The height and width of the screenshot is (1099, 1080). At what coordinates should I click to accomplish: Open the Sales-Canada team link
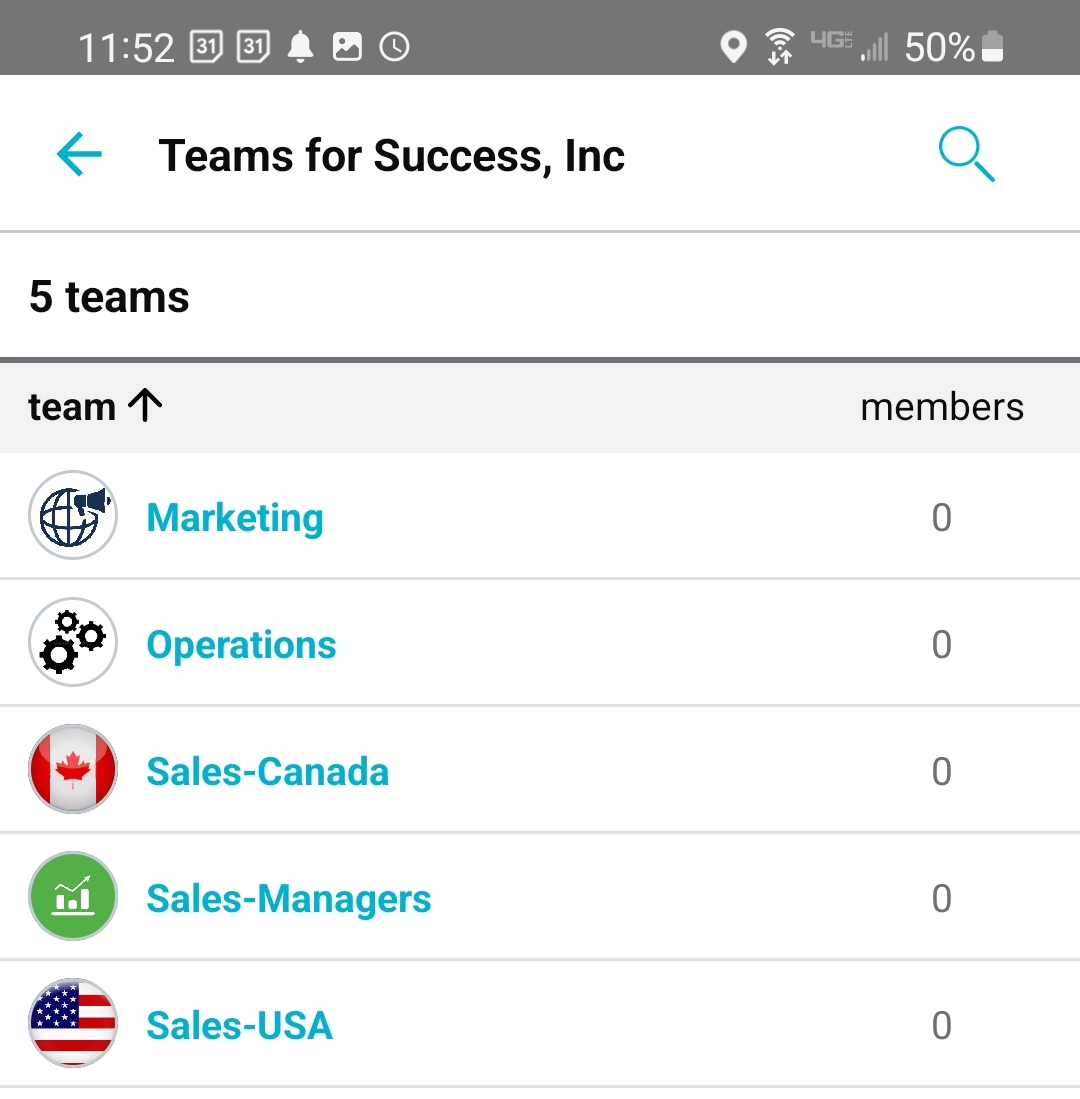point(268,772)
